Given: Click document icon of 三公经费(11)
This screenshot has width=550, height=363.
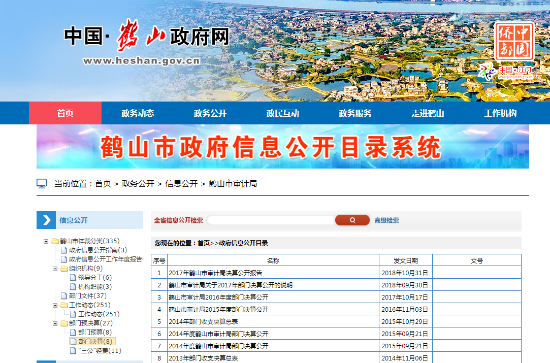Looking at the screenshot, I should (x=73, y=350).
